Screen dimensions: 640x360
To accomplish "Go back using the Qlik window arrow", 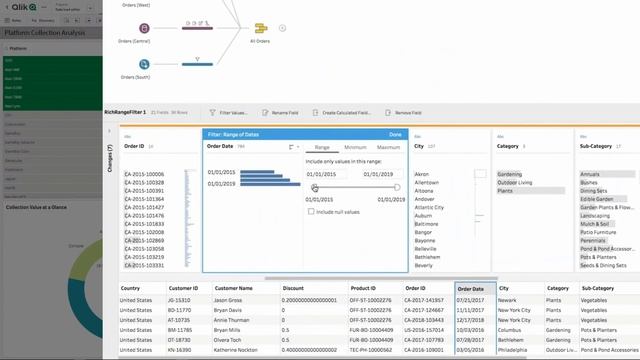I will (x=7, y=7).
